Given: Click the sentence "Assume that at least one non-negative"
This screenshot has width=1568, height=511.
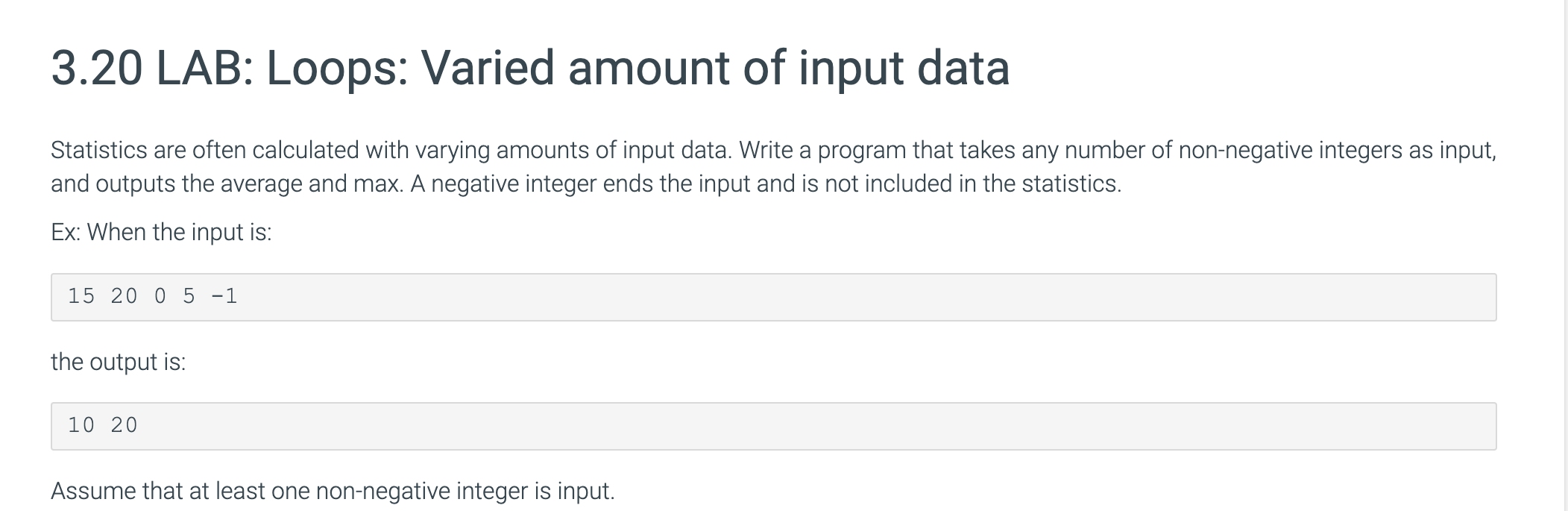Looking at the screenshot, I should [x=333, y=491].
